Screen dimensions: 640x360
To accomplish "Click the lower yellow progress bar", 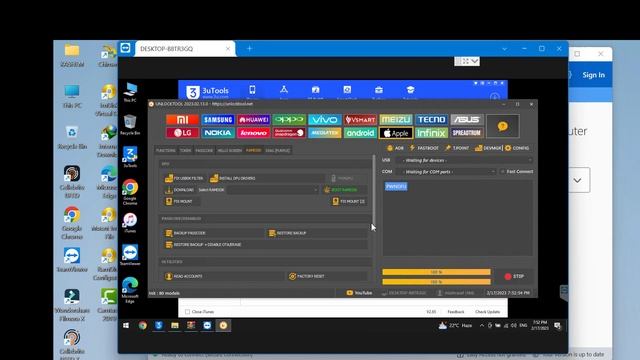I will 436,282.
